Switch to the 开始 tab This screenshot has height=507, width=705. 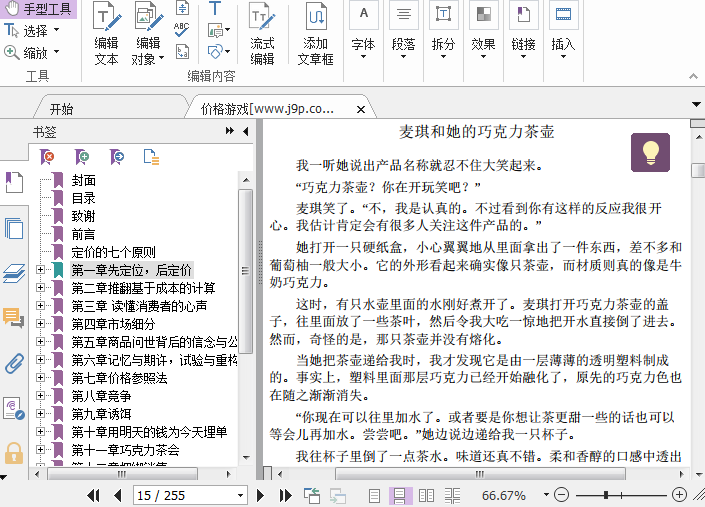click(x=61, y=109)
